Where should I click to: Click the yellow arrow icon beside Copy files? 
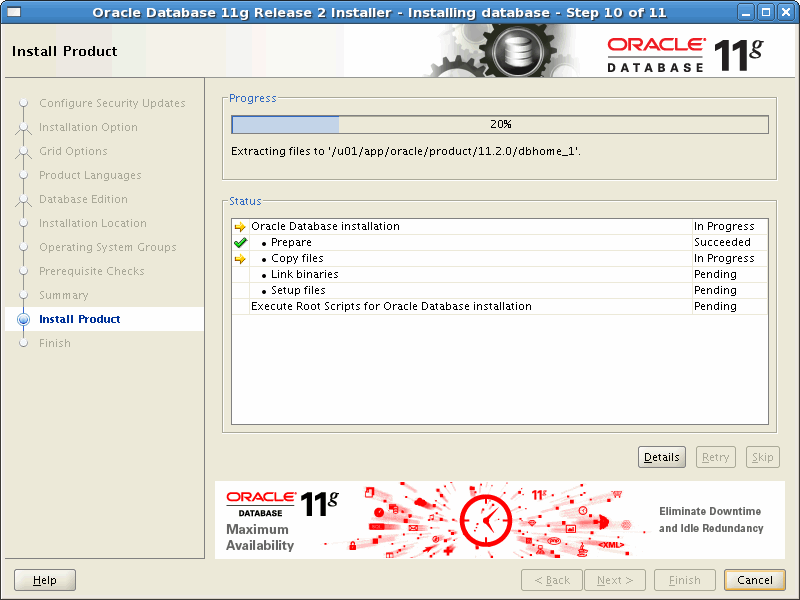240,259
